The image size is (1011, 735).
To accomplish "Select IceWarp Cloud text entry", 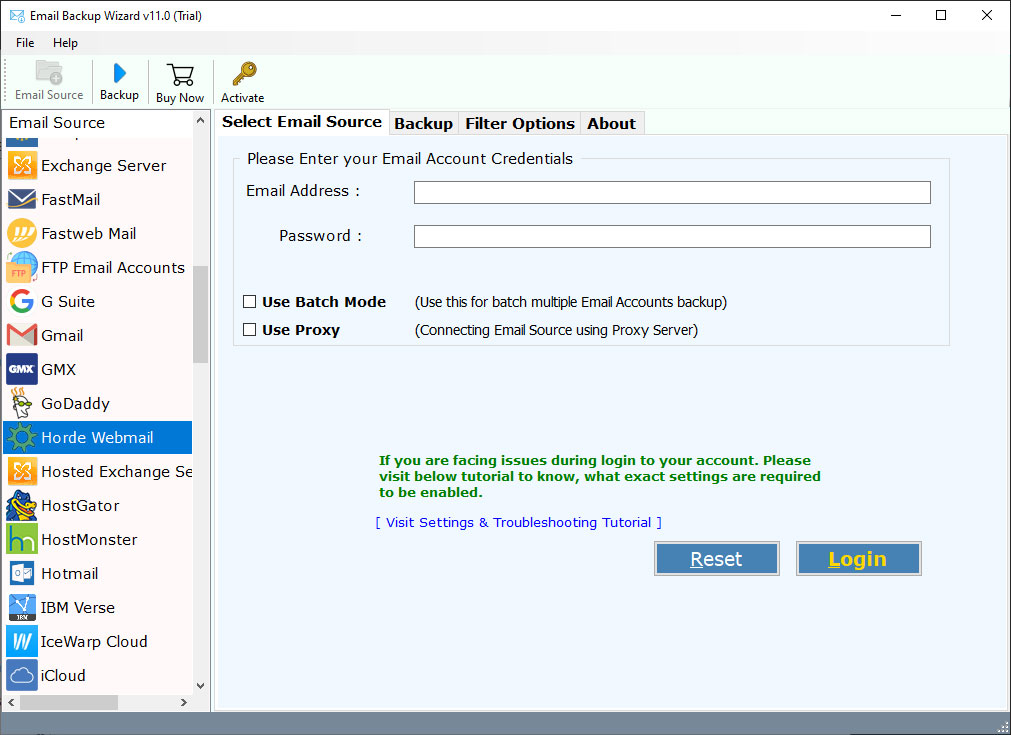I will [94, 642].
